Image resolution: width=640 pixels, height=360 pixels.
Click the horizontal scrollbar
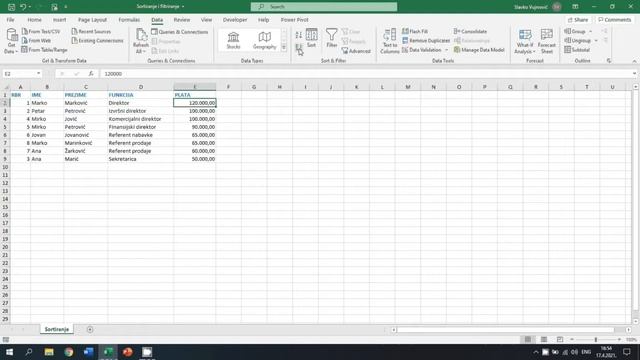pos(505,329)
